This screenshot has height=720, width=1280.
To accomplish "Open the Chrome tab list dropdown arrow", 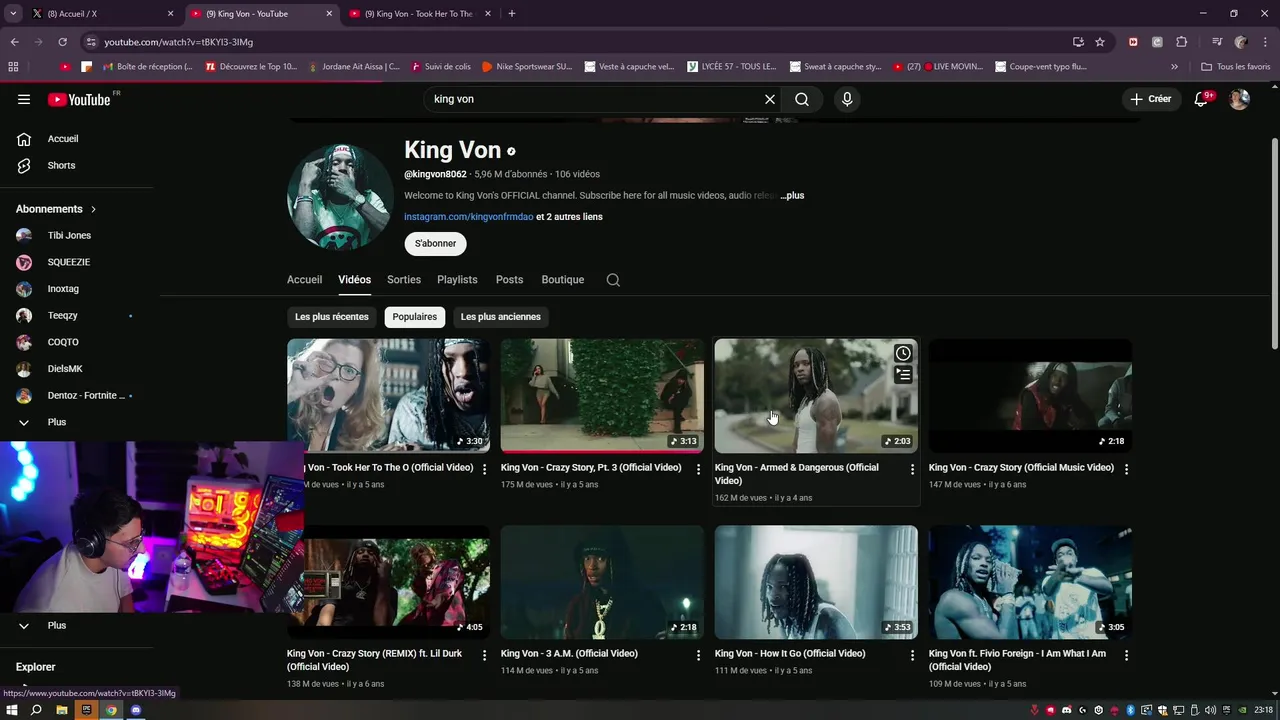I will tap(13, 14).
